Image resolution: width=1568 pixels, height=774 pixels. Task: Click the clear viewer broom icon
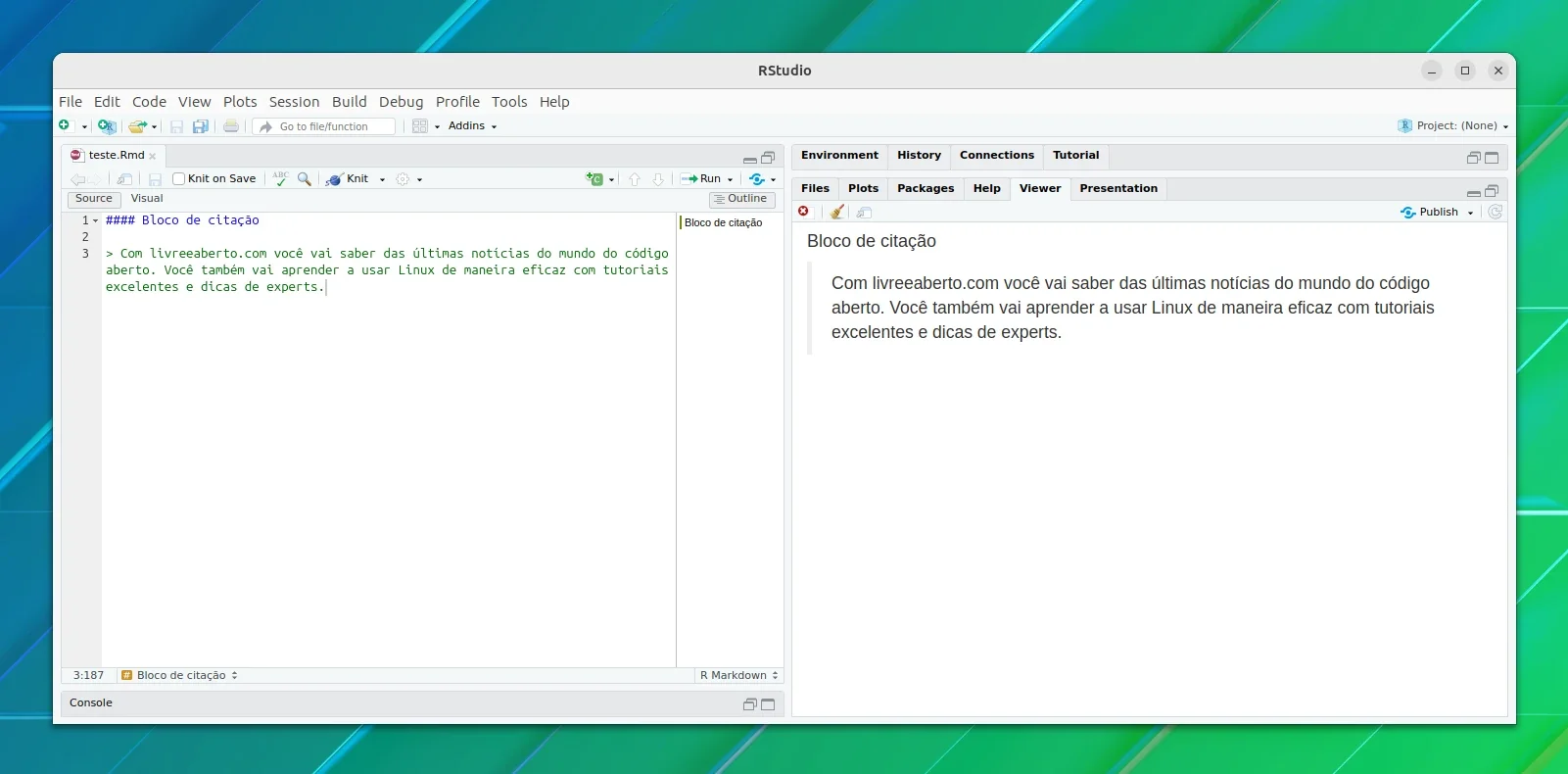(836, 212)
